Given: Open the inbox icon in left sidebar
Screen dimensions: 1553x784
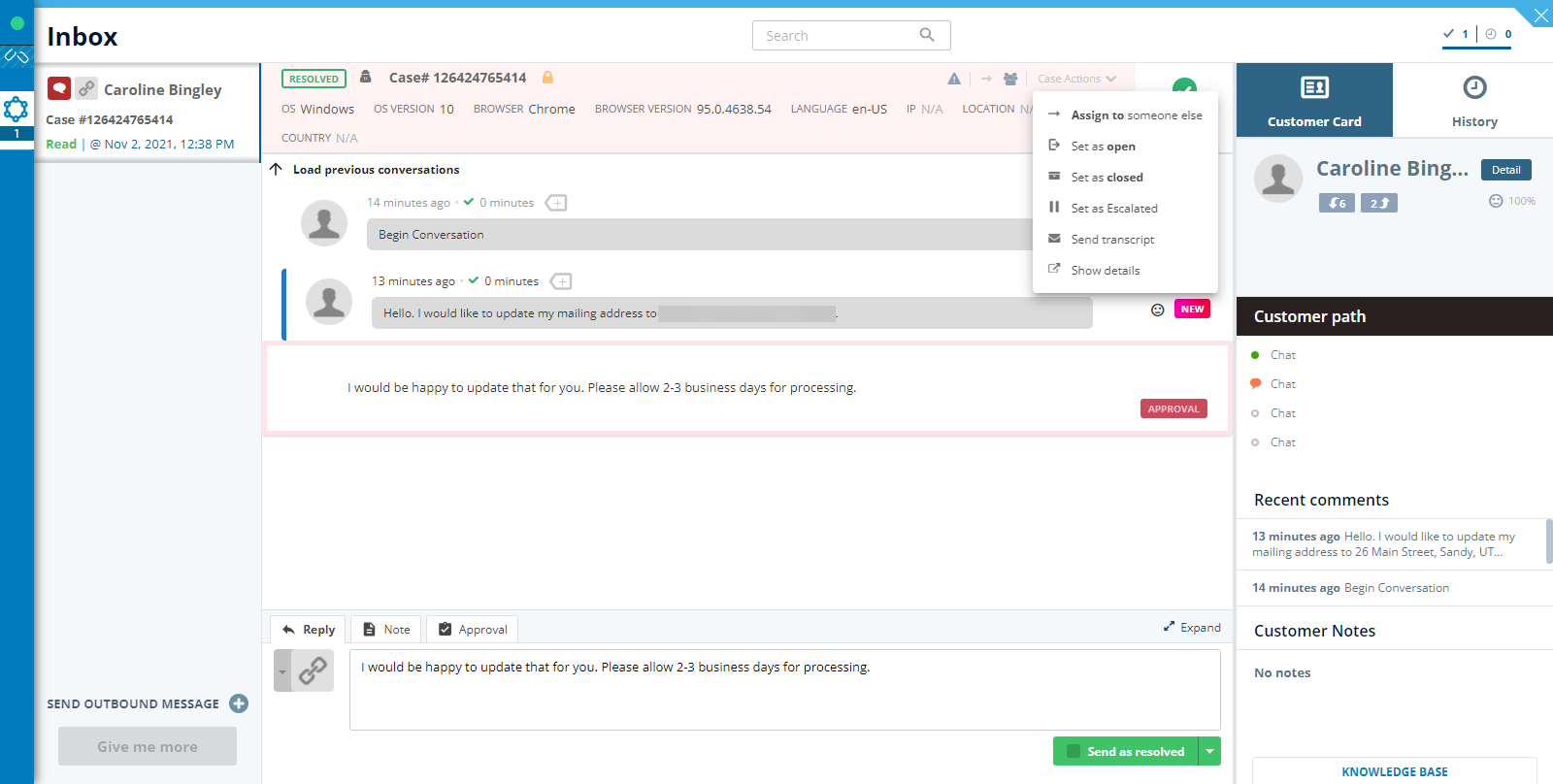Looking at the screenshot, I should click(x=16, y=109).
